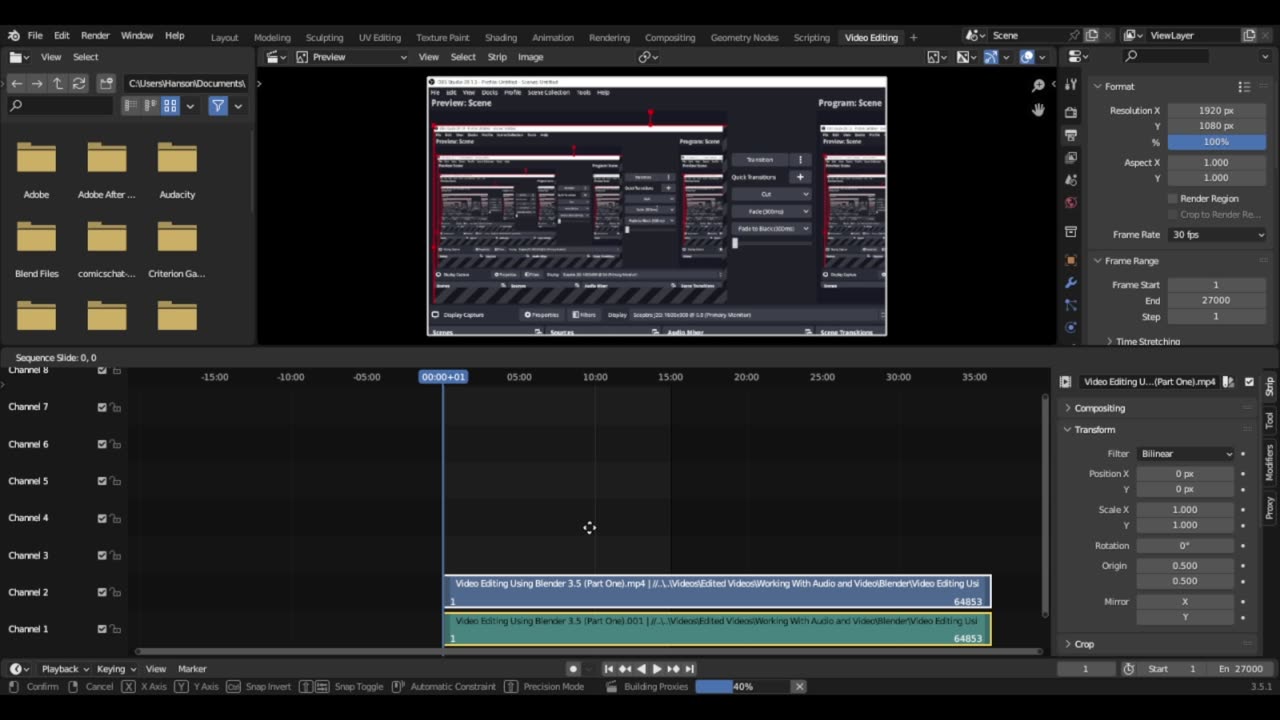1280x720 pixels.
Task: Toggle the Show Gizmo button in preview header
Action: pos(991,57)
